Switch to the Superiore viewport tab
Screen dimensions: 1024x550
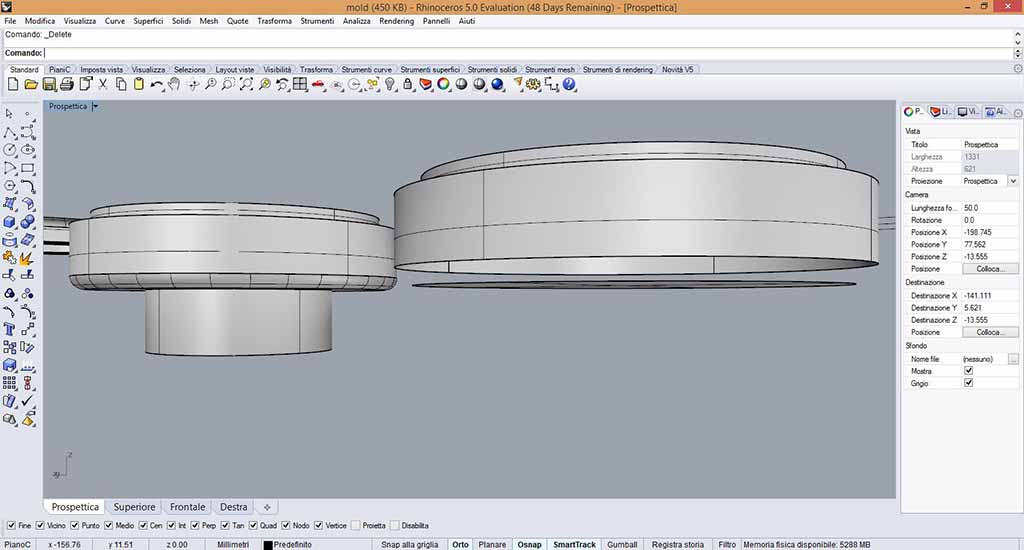pos(135,507)
